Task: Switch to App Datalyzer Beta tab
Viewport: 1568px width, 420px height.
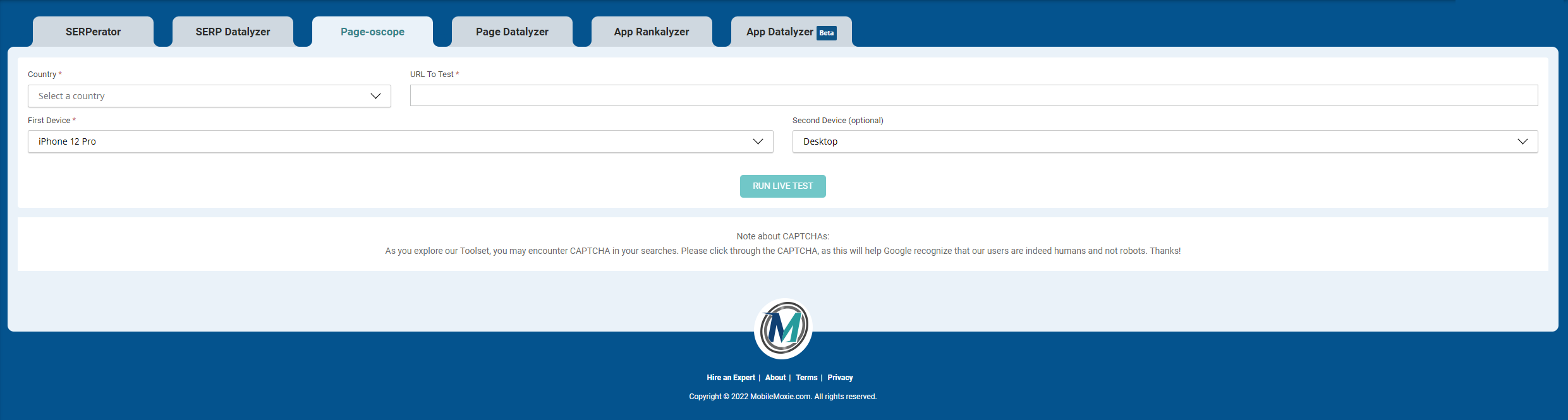Action: click(791, 32)
